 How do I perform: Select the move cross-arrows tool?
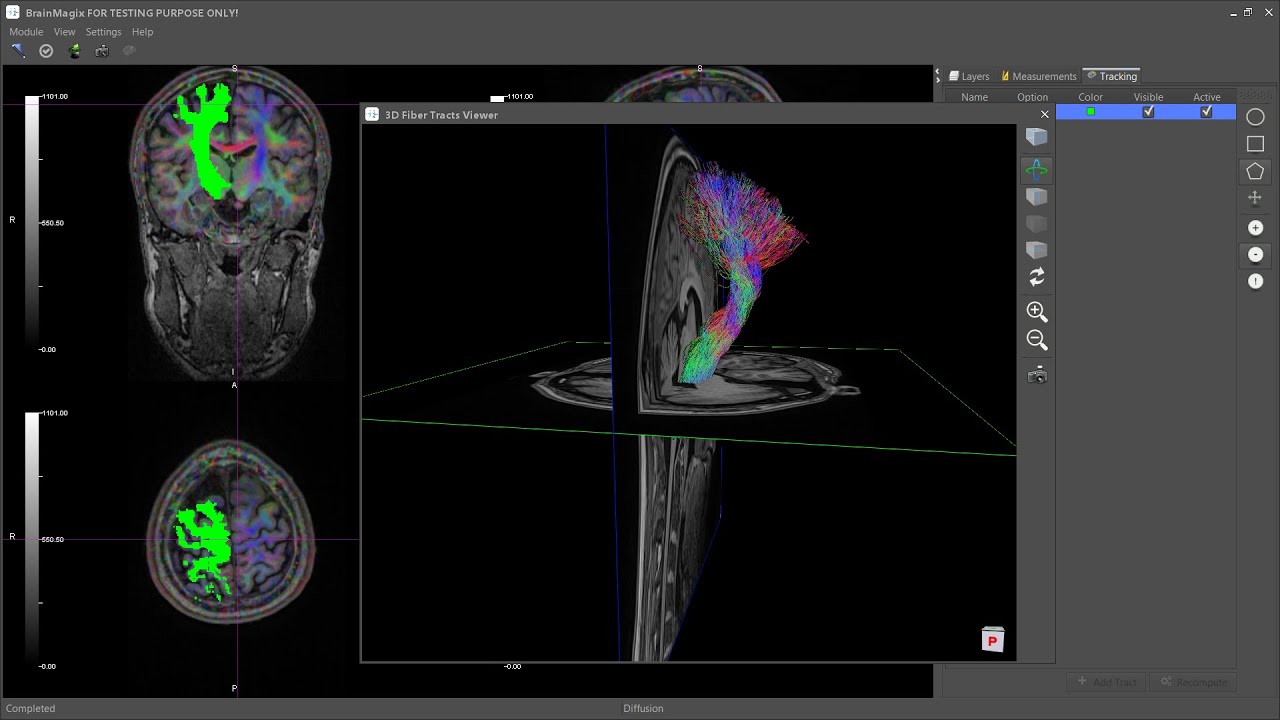point(1255,198)
